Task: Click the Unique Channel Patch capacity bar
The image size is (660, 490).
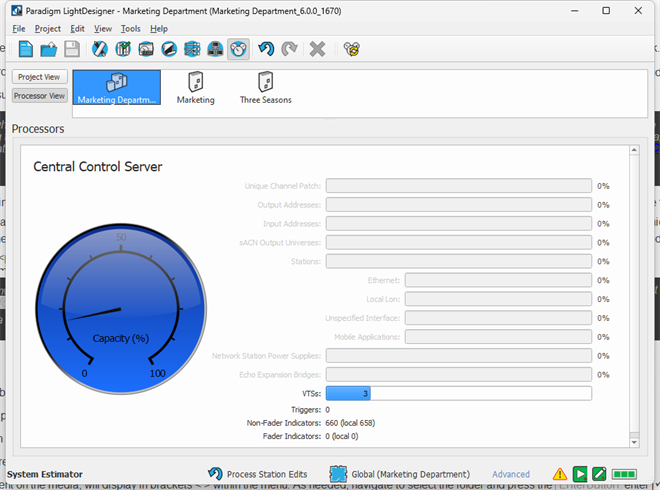Action: pyautogui.click(x=459, y=186)
